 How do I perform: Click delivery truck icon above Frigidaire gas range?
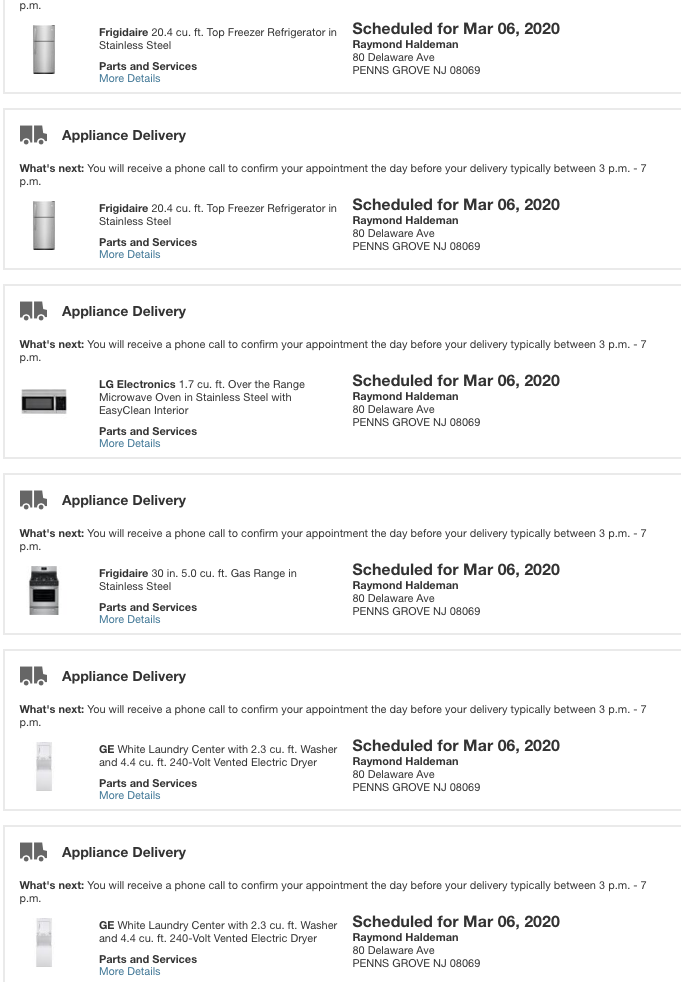[33, 500]
